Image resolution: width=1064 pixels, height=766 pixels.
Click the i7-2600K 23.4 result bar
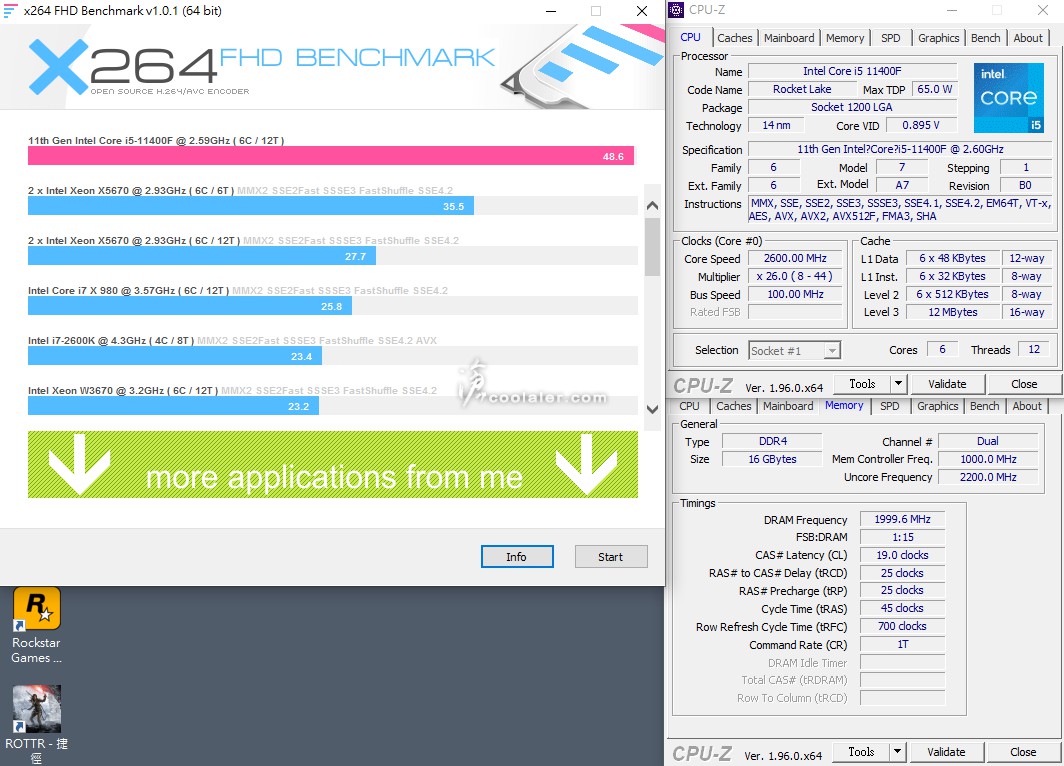coord(175,356)
